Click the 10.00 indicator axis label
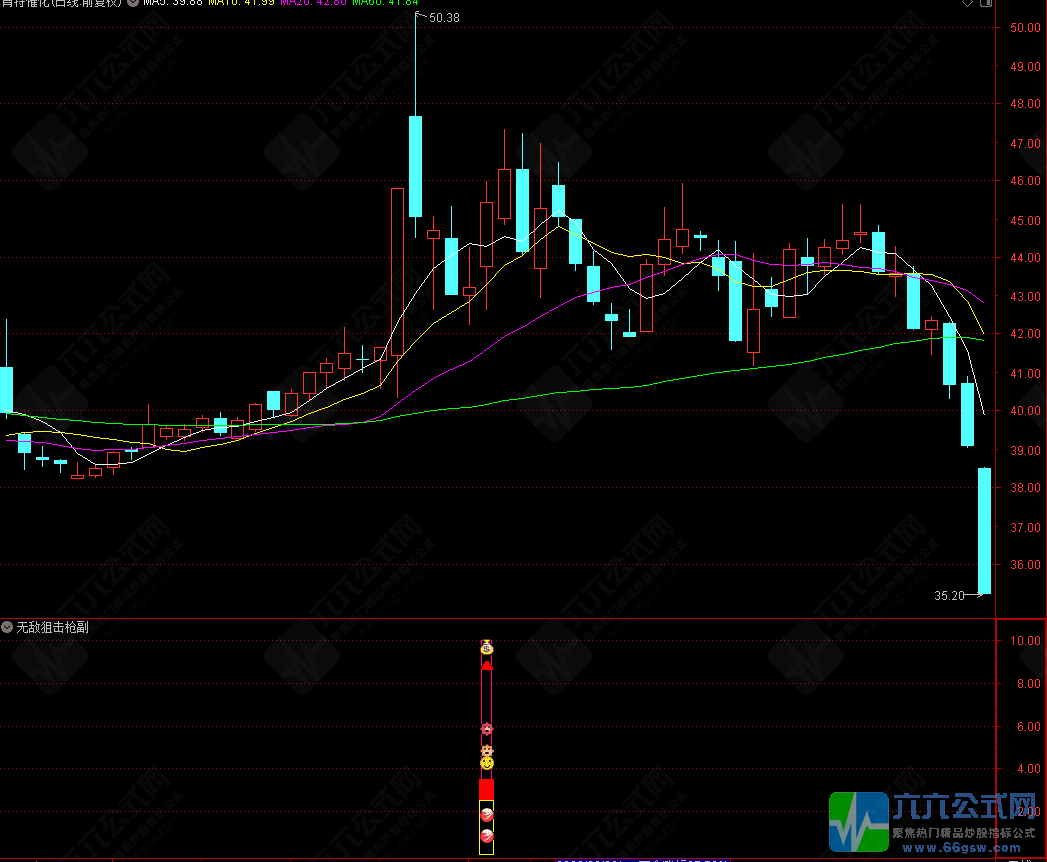 coord(1025,640)
